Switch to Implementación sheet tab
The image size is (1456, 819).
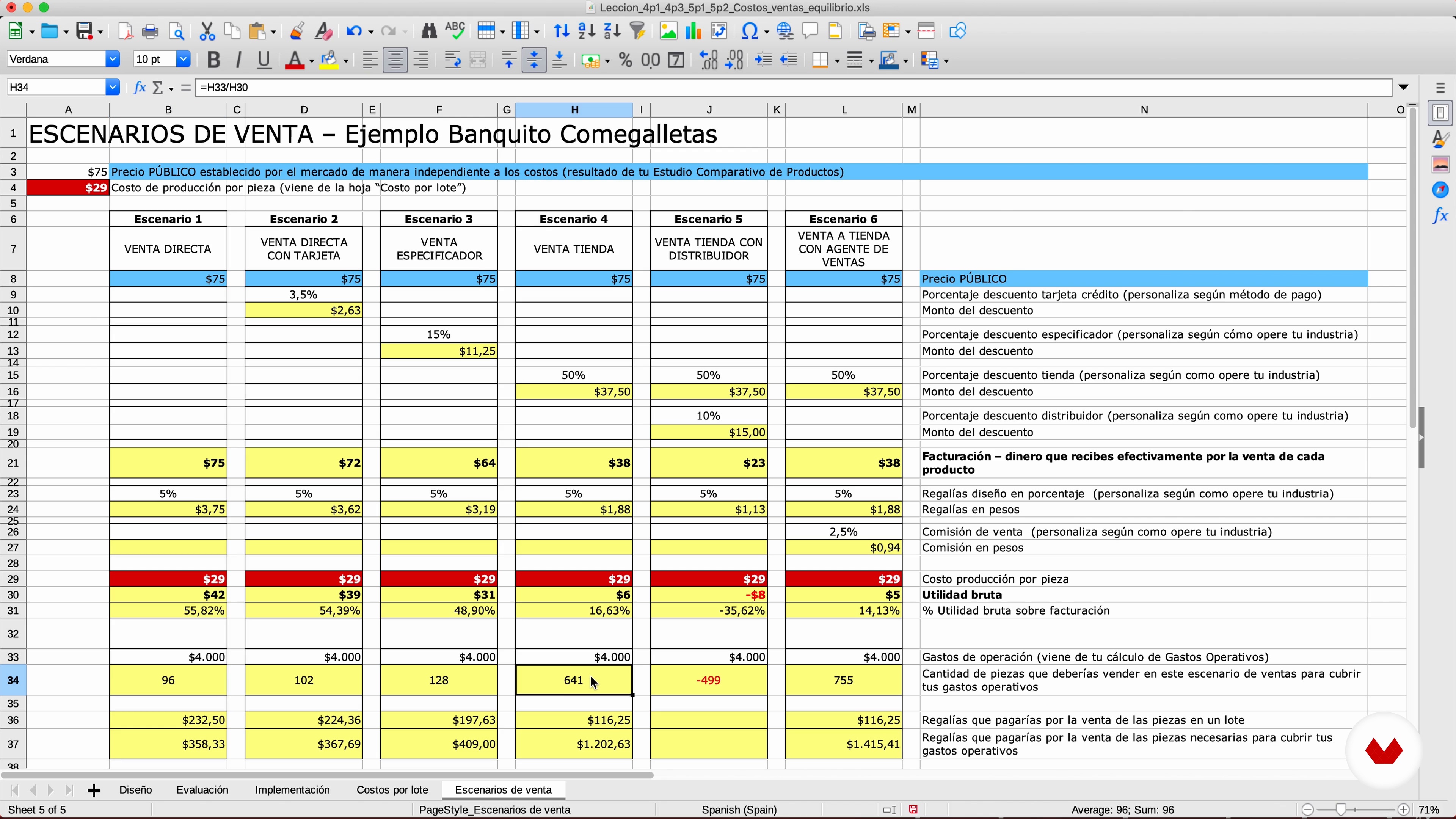[292, 789]
